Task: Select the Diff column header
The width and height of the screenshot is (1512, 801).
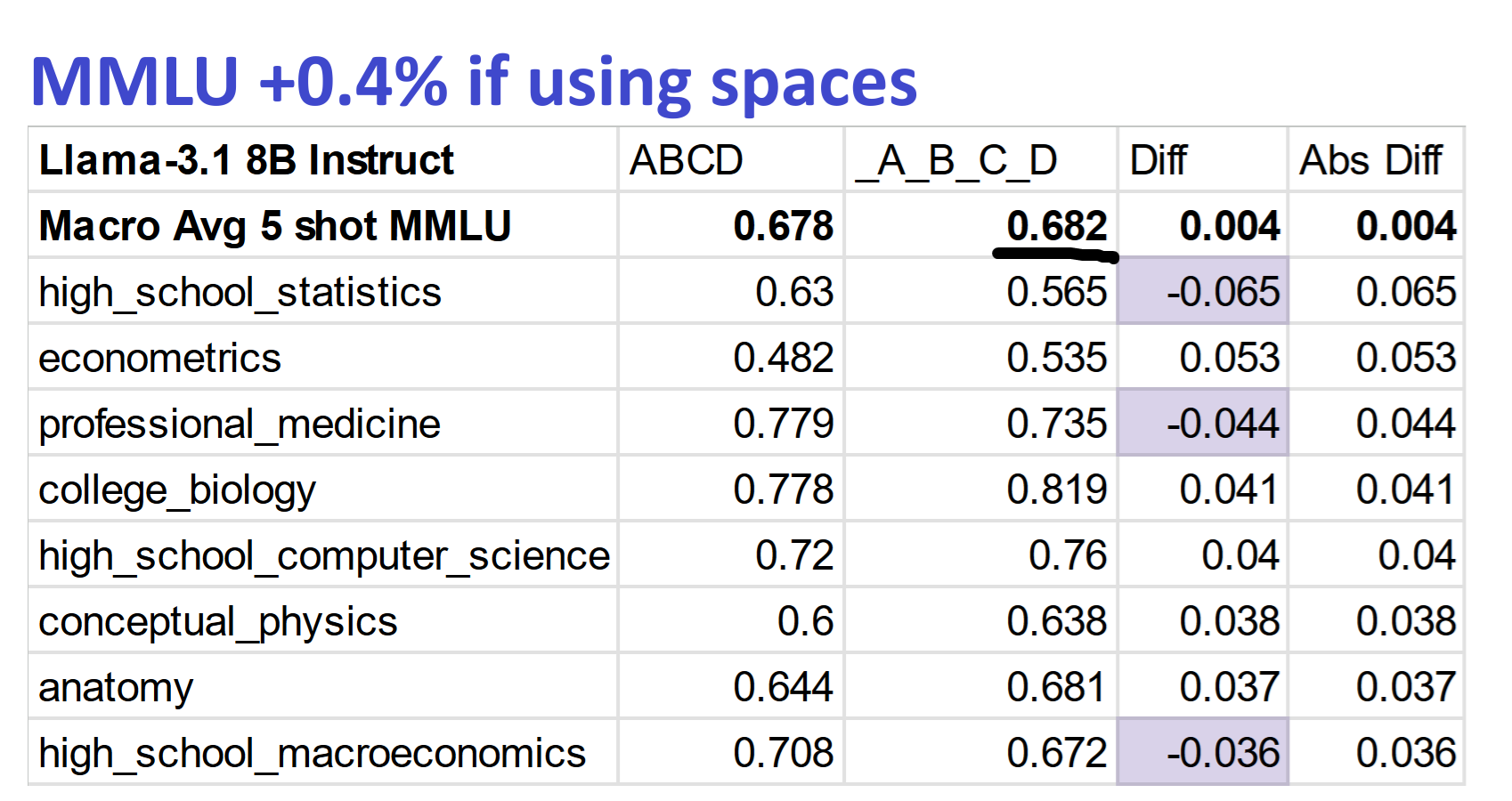Action: pos(1158,161)
